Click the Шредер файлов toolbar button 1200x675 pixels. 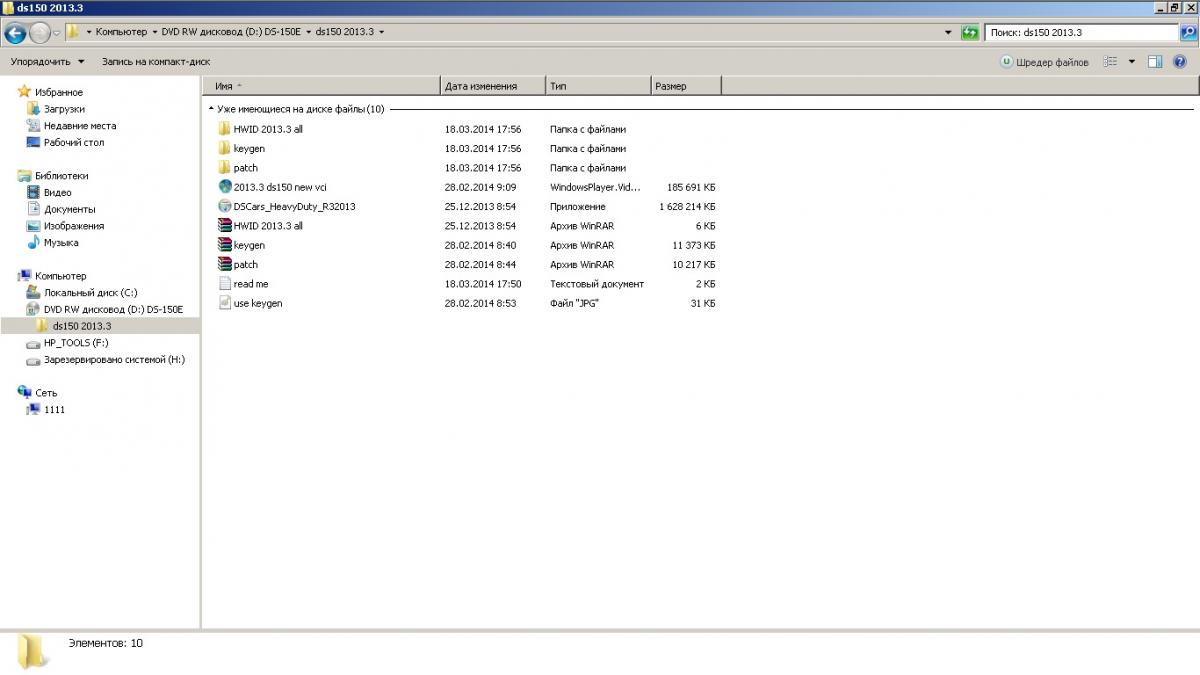coord(1044,62)
